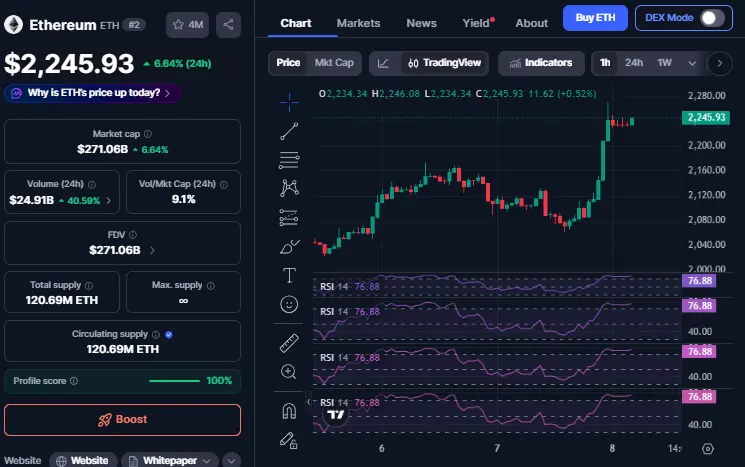The height and width of the screenshot is (467, 745).
Task: Click Profile score info icon
Action: coord(74,381)
